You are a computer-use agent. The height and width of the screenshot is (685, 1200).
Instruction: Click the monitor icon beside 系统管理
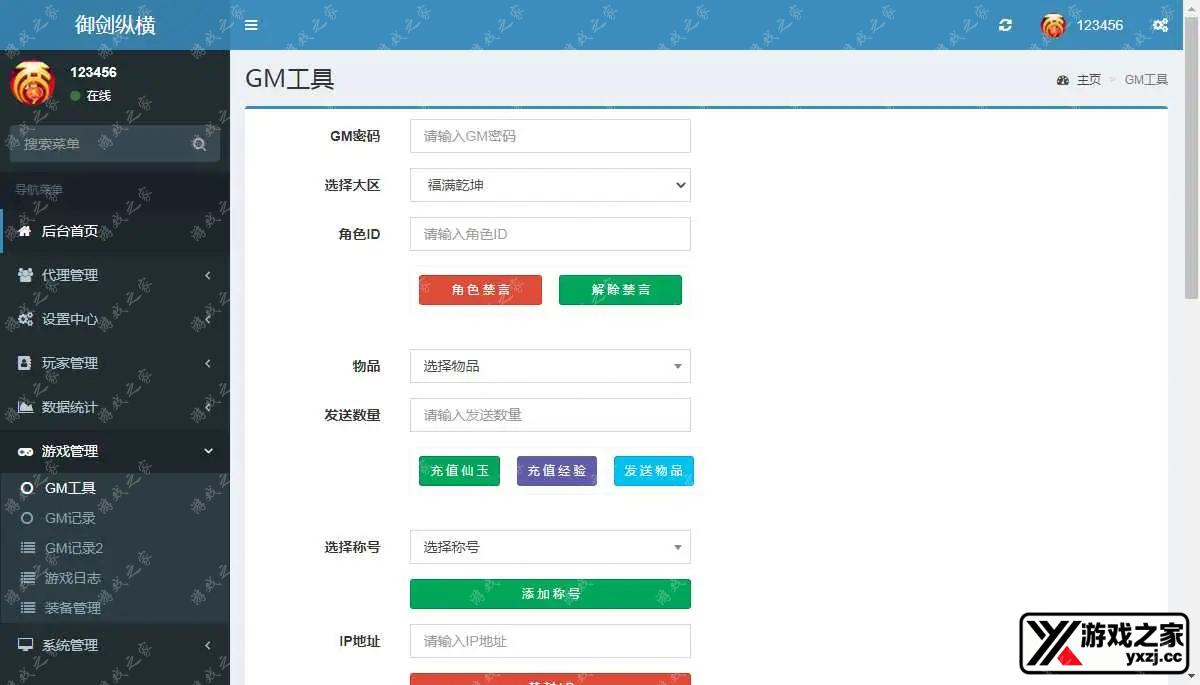pos(25,645)
